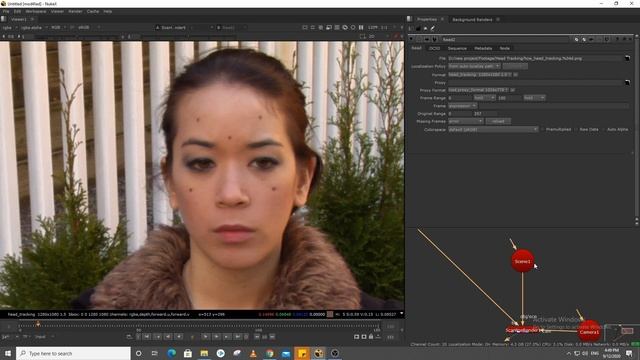640x360 pixels.
Task: Open the Metadata tab in Read properties
Action: 483,48
